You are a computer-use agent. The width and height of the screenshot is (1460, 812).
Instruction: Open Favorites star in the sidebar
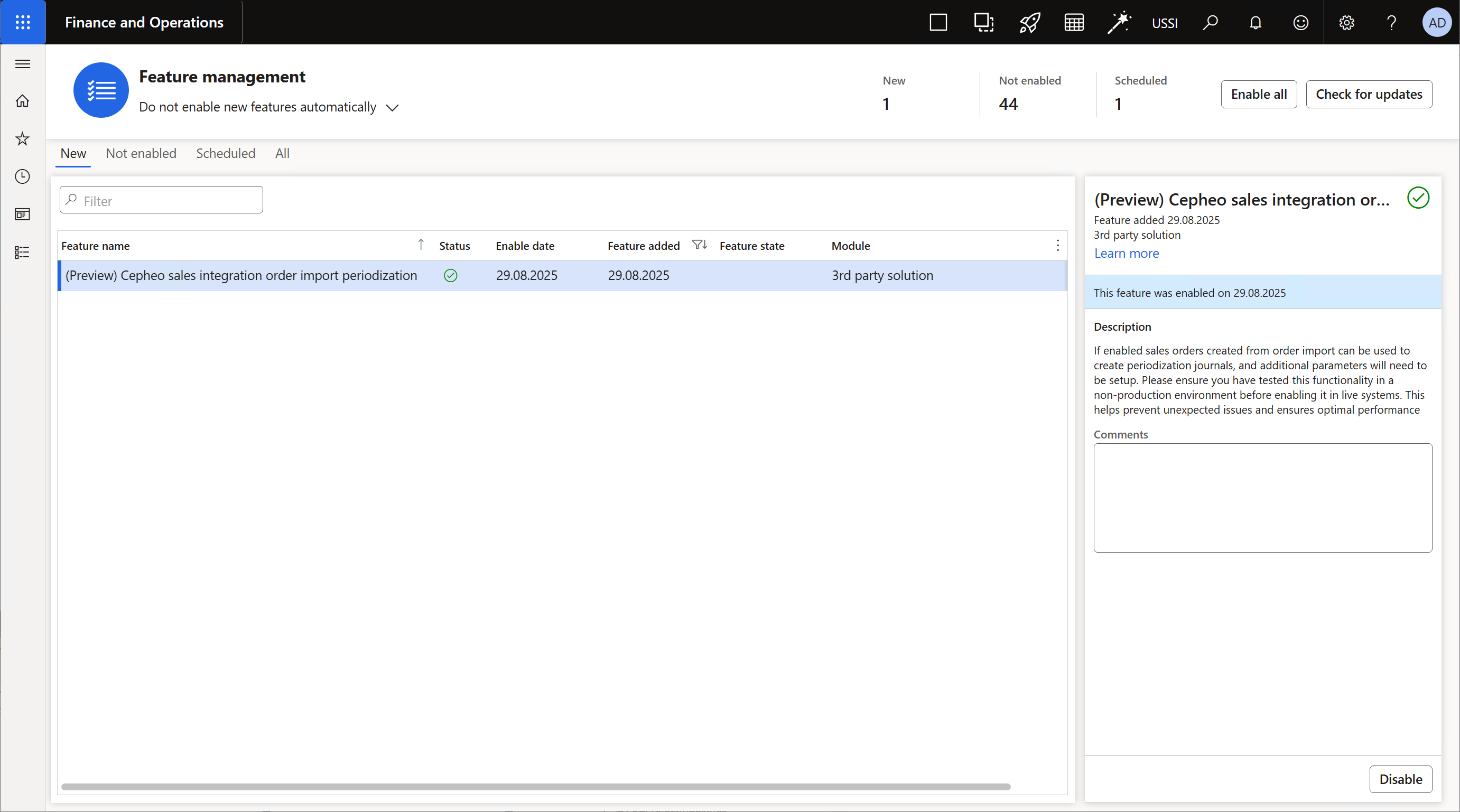pyautogui.click(x=23, y=139)
